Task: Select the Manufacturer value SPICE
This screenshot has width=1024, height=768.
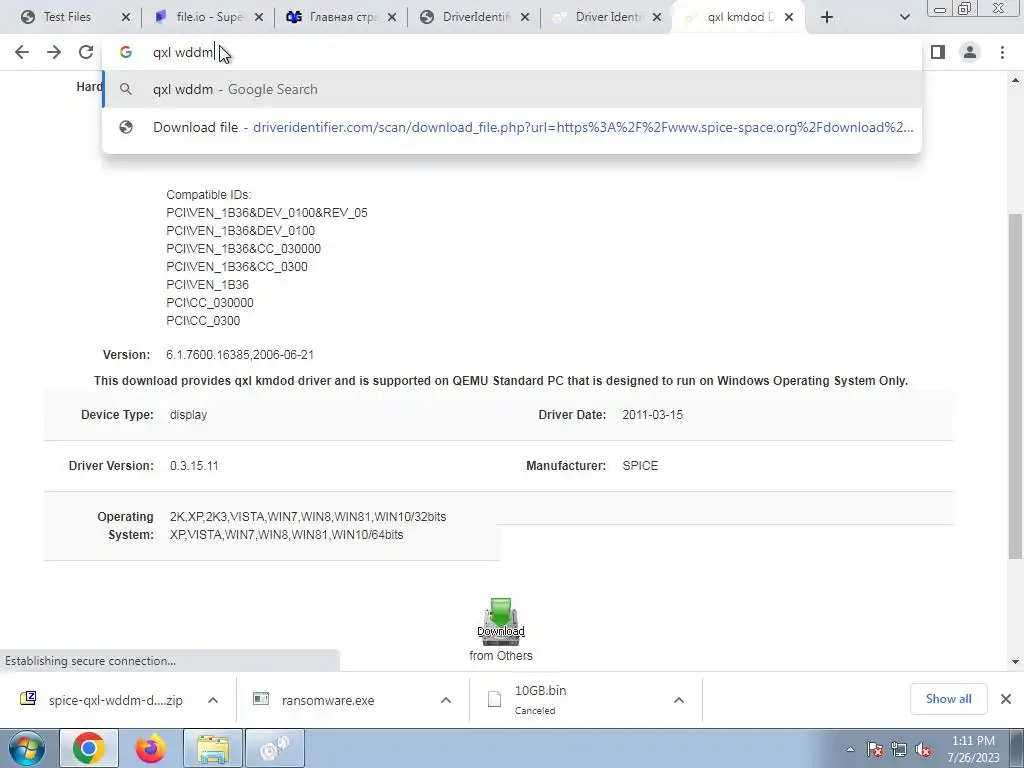Action: click(x=640, y=466)
